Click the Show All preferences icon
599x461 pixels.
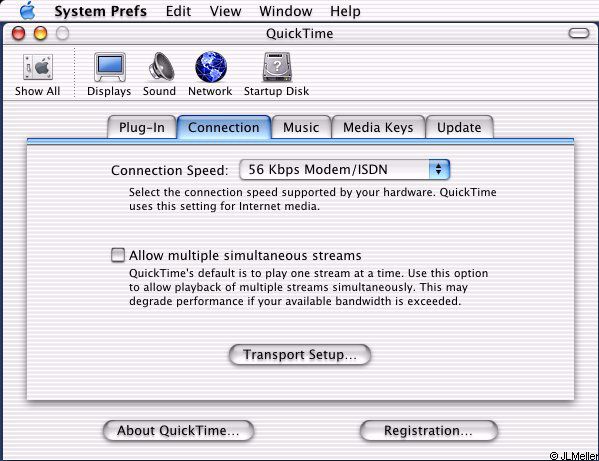point(37,67)
